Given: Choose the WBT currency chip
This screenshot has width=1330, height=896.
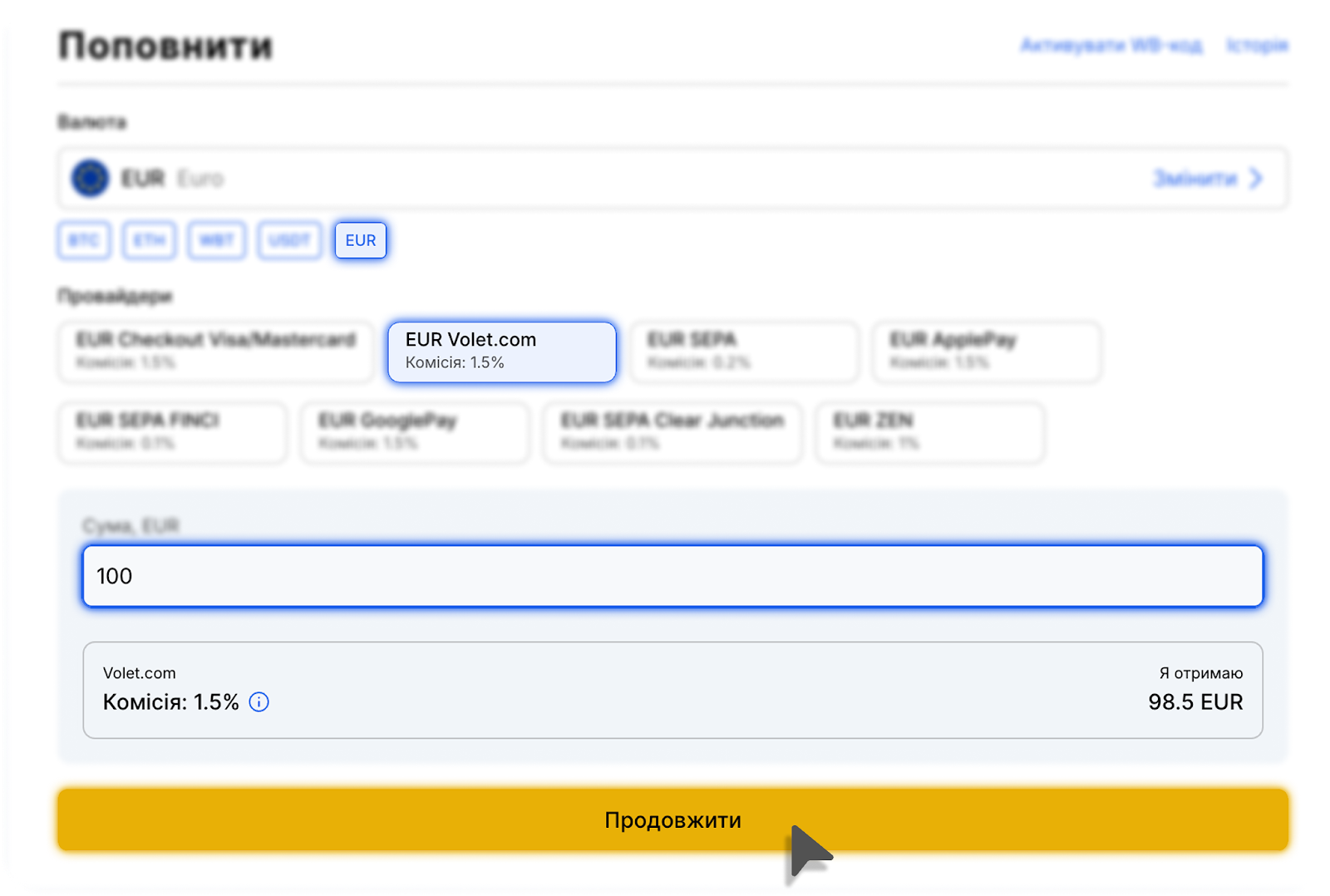Looking at the screenshot, I should pos(216,240).
